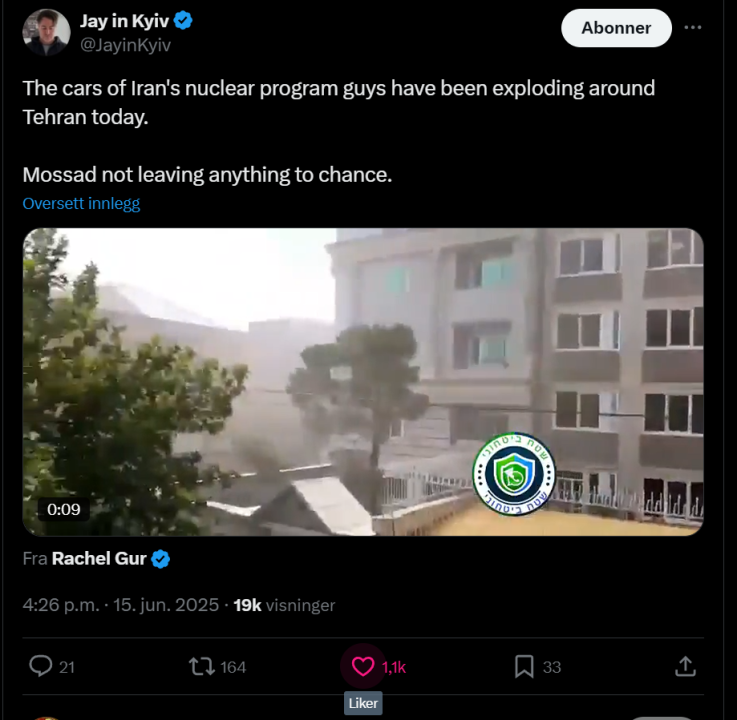Click Jay in Kyiv display name
The image size is (737, 720).
pyautogui.click(x=124, y=20)
